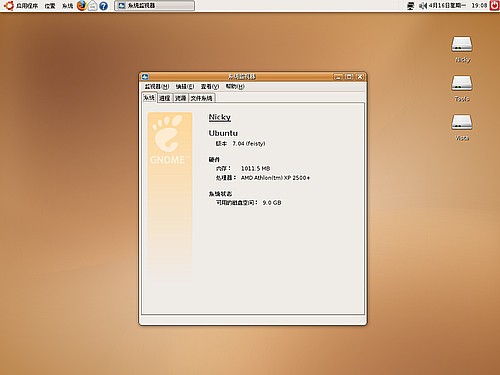Launch the mail client from the panel
The height and width of the screenshot is (375, 500).
click(93, 6)
